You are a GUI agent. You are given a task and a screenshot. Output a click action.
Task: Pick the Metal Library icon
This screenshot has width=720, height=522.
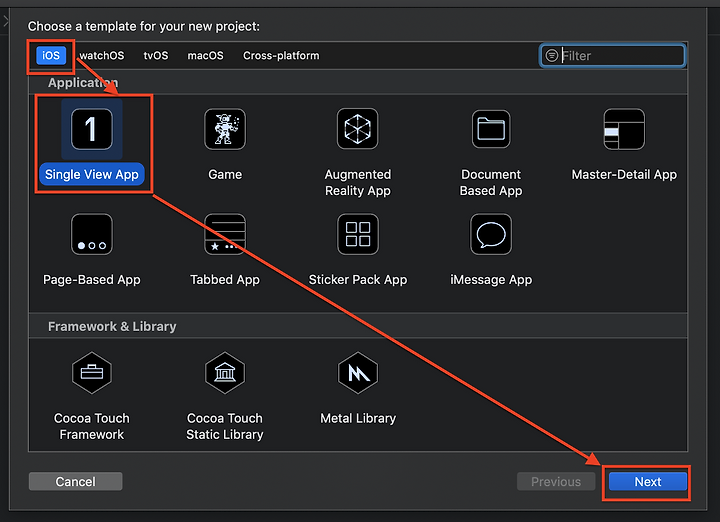tap(358, 373)
